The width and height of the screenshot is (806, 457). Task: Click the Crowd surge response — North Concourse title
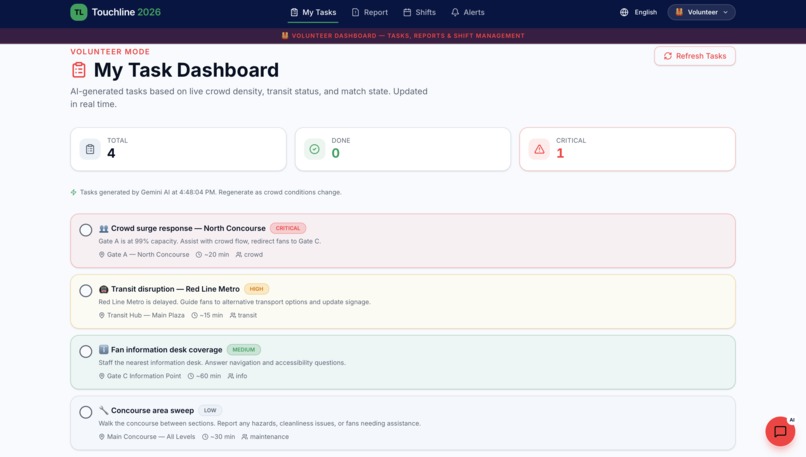[x=188, y=228]
